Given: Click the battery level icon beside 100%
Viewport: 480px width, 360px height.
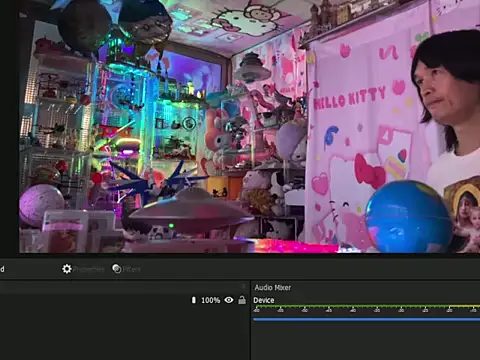Looking at the screenshot, I should (194, 300).
